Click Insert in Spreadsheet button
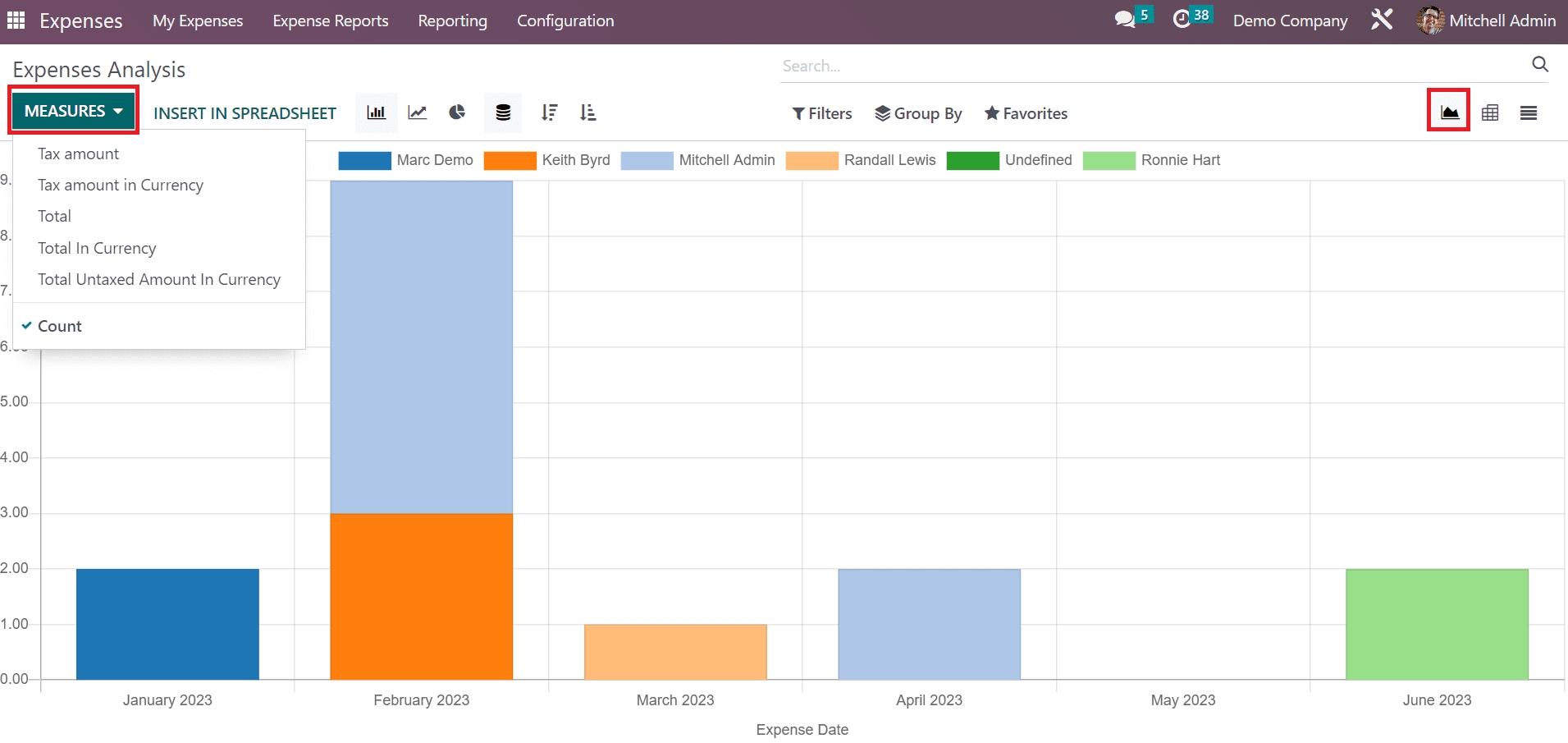The image size is (1568, 743). click(245, 113)
